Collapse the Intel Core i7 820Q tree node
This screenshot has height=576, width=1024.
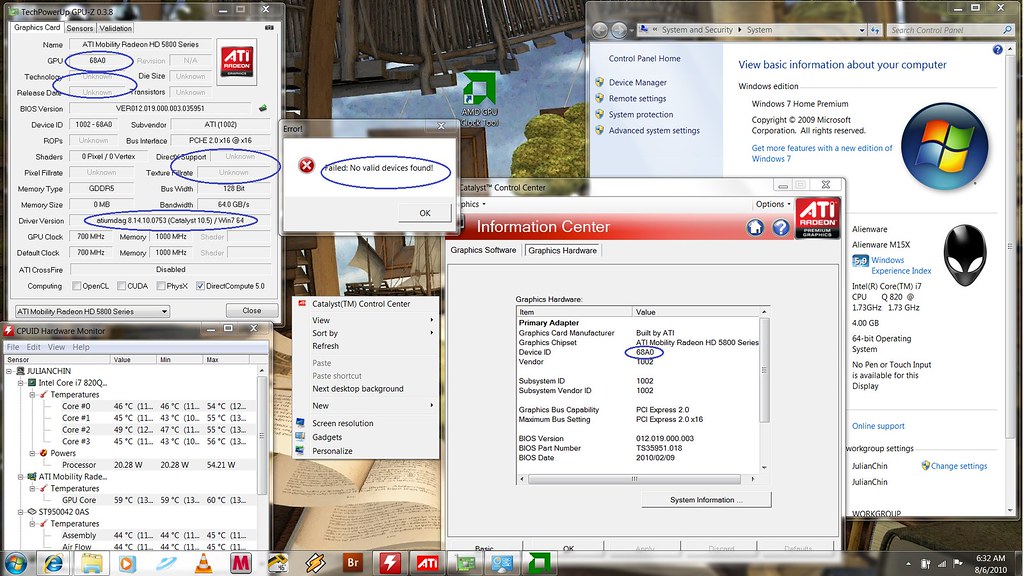(21, 383)
